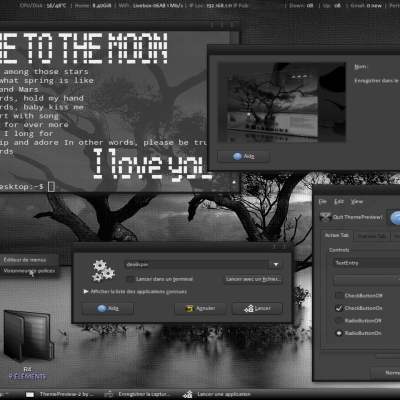Click Aide button in run dialog

point(108,308)
